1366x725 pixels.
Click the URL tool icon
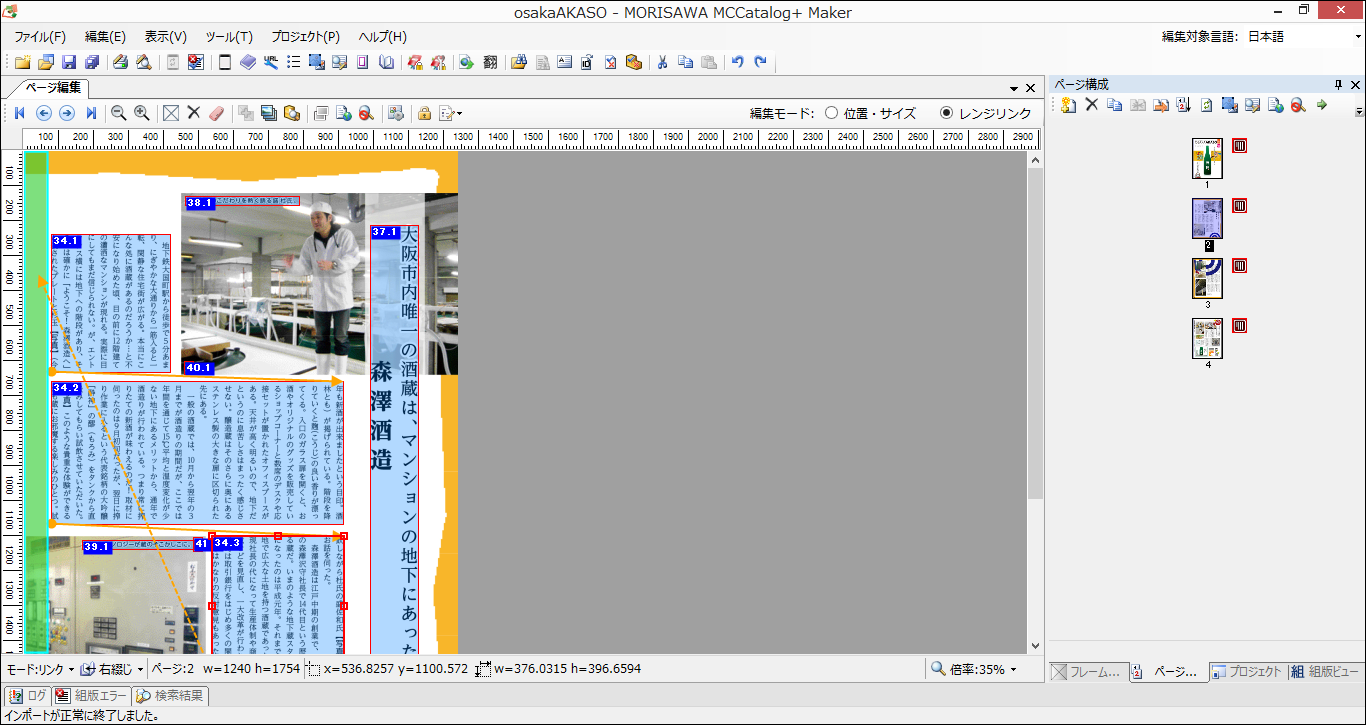pyautogui.click(x=271, y=62)
